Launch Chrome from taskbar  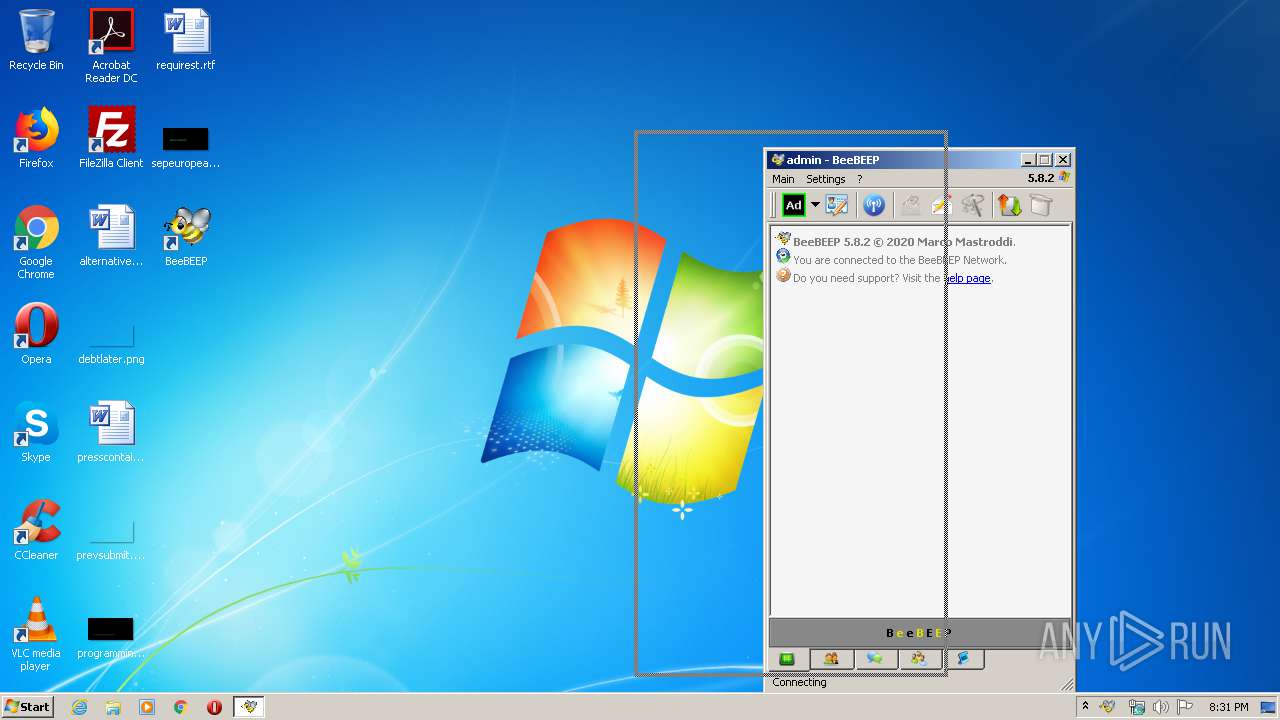click(181, 707)
